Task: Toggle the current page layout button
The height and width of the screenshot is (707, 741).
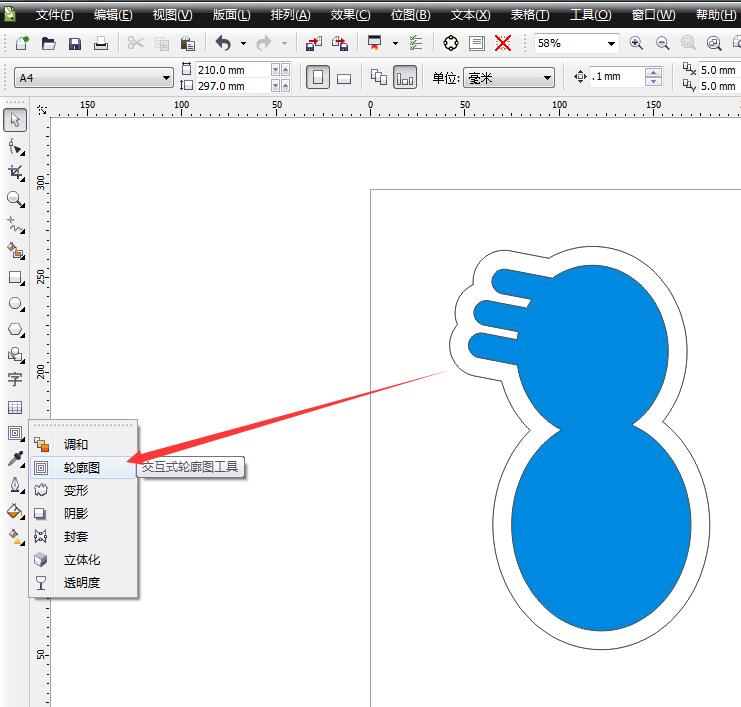Action: click(x=405, y=78)
